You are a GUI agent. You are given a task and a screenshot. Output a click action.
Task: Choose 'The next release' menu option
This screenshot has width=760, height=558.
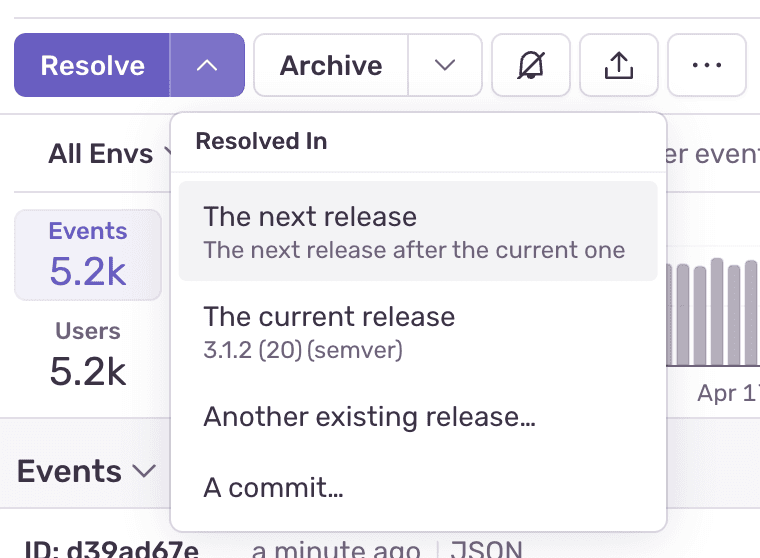418,231
